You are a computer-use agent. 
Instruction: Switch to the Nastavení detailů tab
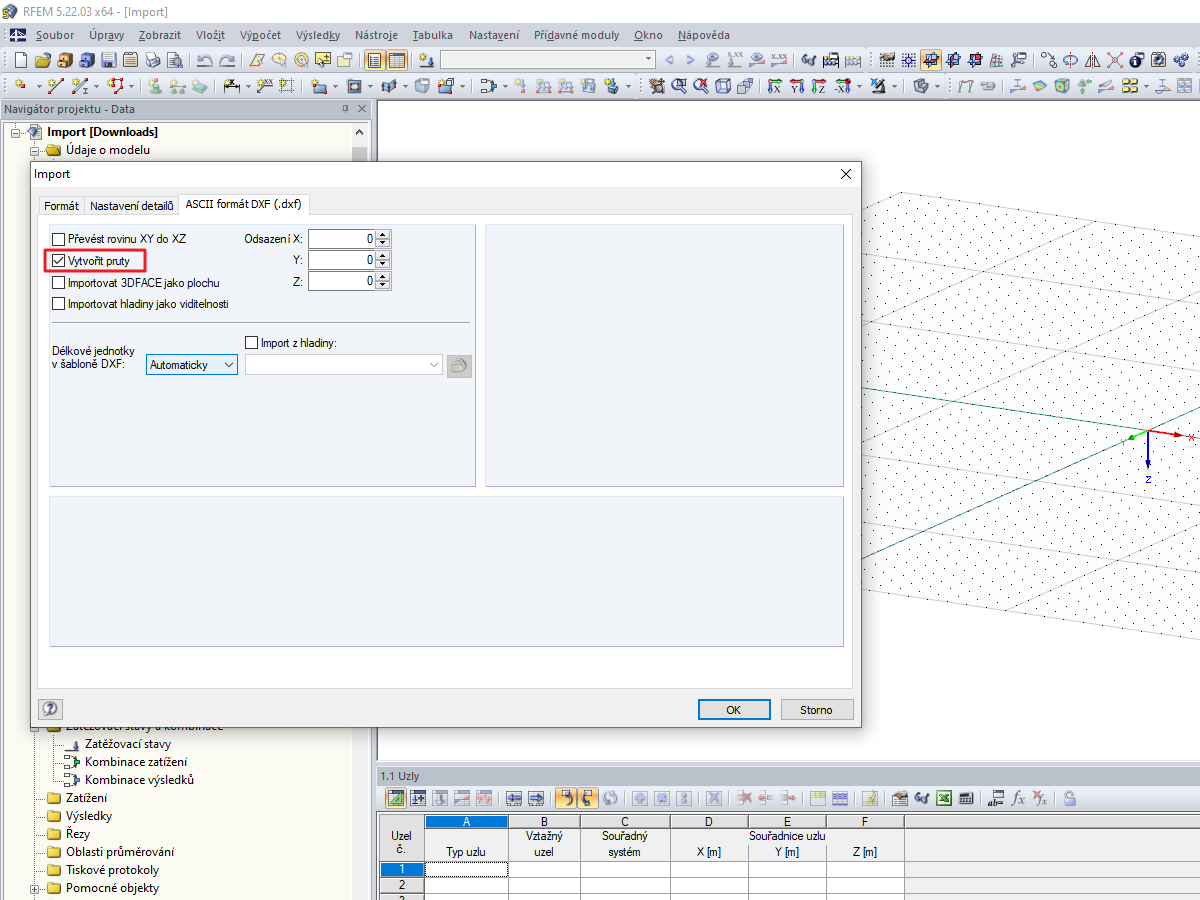click(131, 204)
